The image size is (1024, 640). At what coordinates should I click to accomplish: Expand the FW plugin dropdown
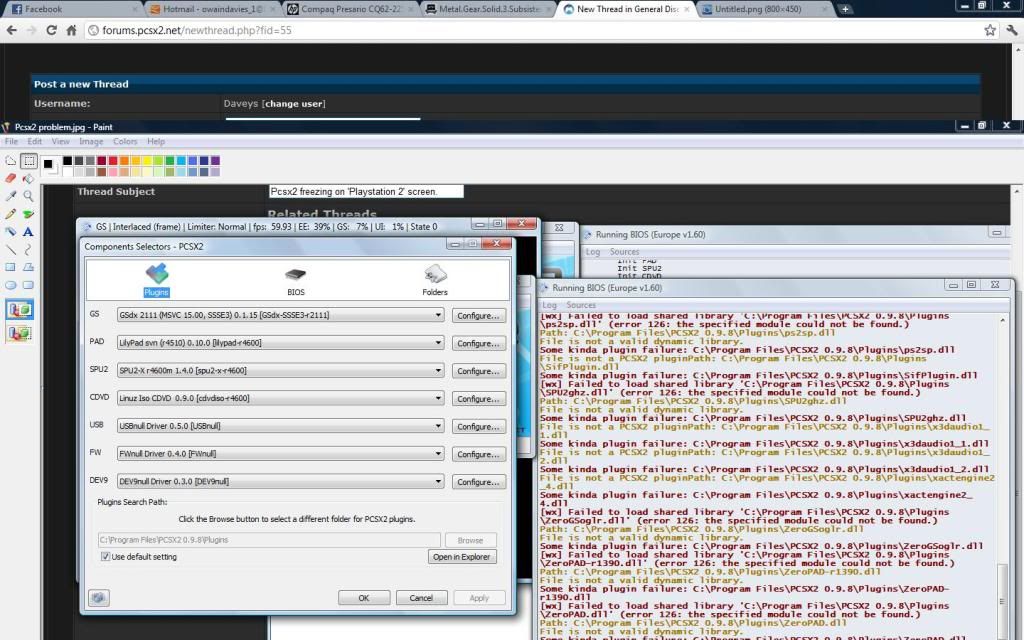438,454
